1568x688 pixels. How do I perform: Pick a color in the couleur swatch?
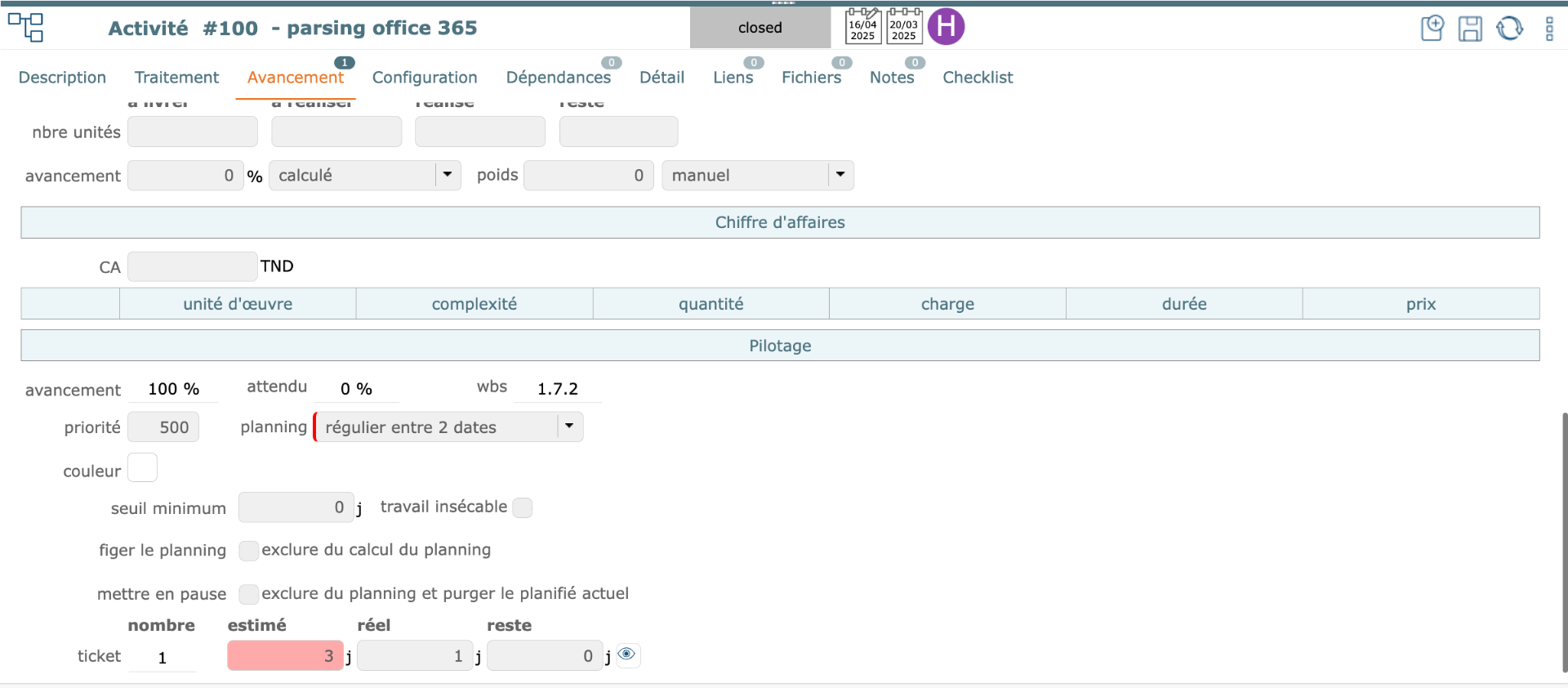[x=142, y=468]
